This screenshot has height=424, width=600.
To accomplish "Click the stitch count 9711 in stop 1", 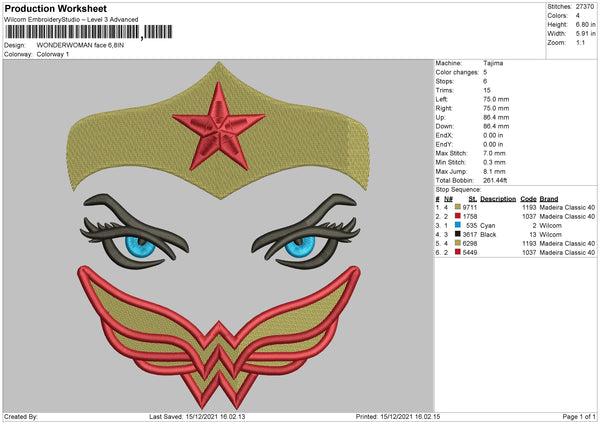I will [x=470, y=207].
